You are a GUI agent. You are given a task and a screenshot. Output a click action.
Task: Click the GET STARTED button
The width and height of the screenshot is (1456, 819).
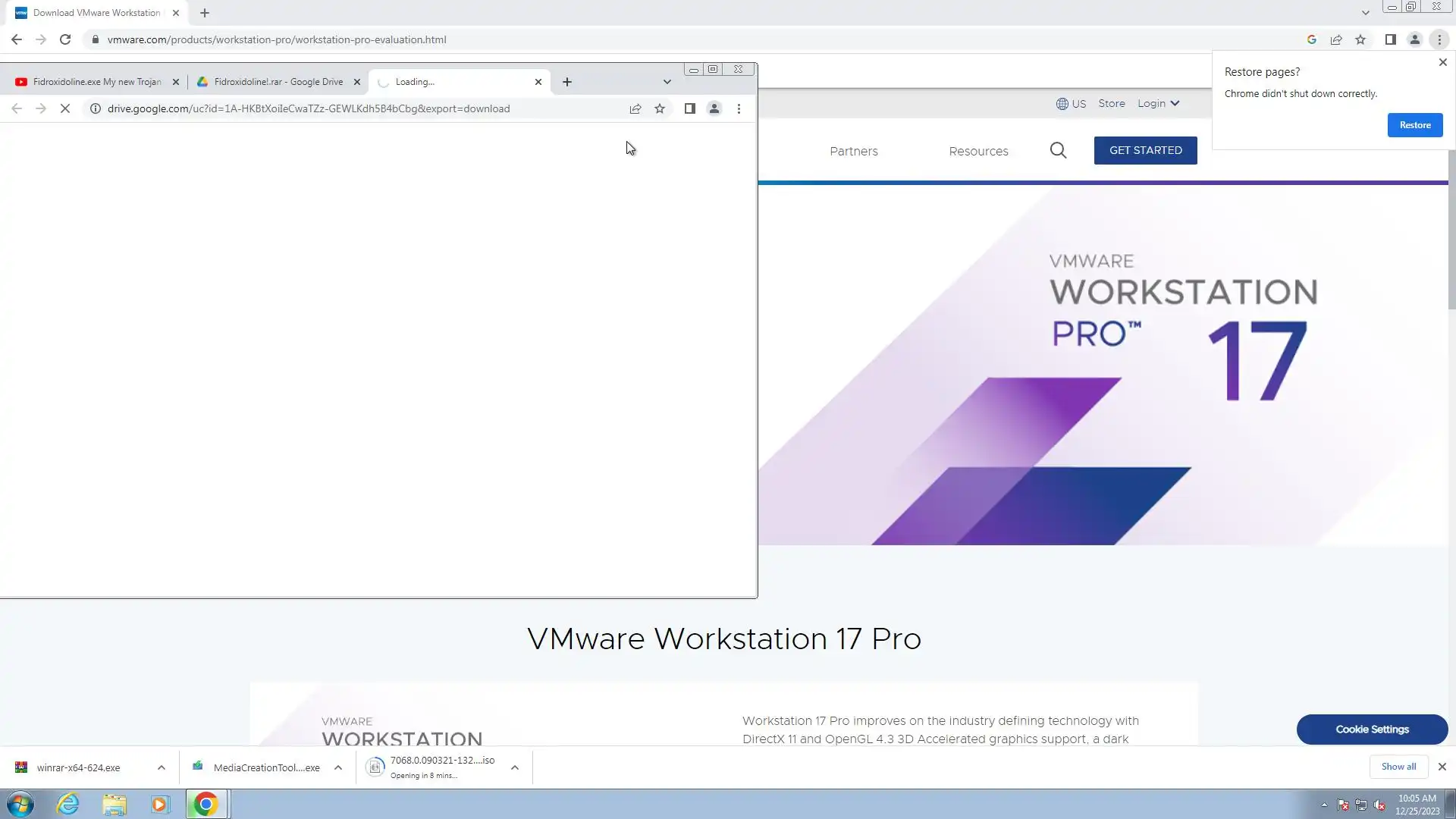pos(1145,150)
